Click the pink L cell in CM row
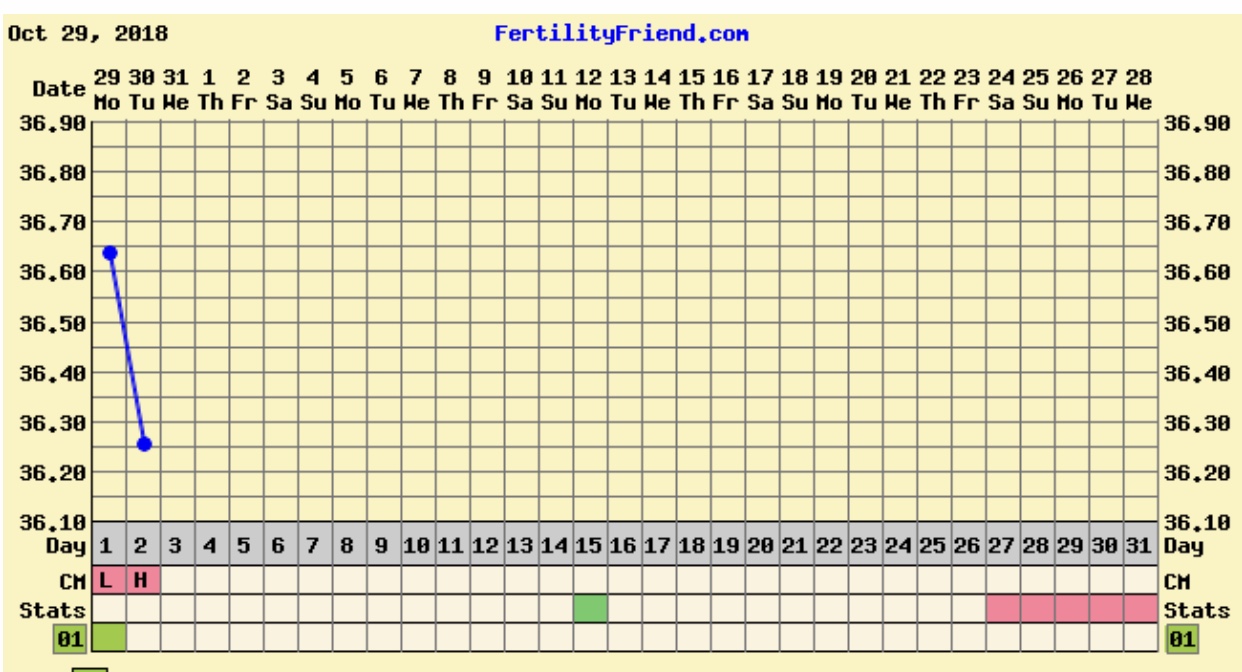1242x672 pixels. tap(110, 579)
